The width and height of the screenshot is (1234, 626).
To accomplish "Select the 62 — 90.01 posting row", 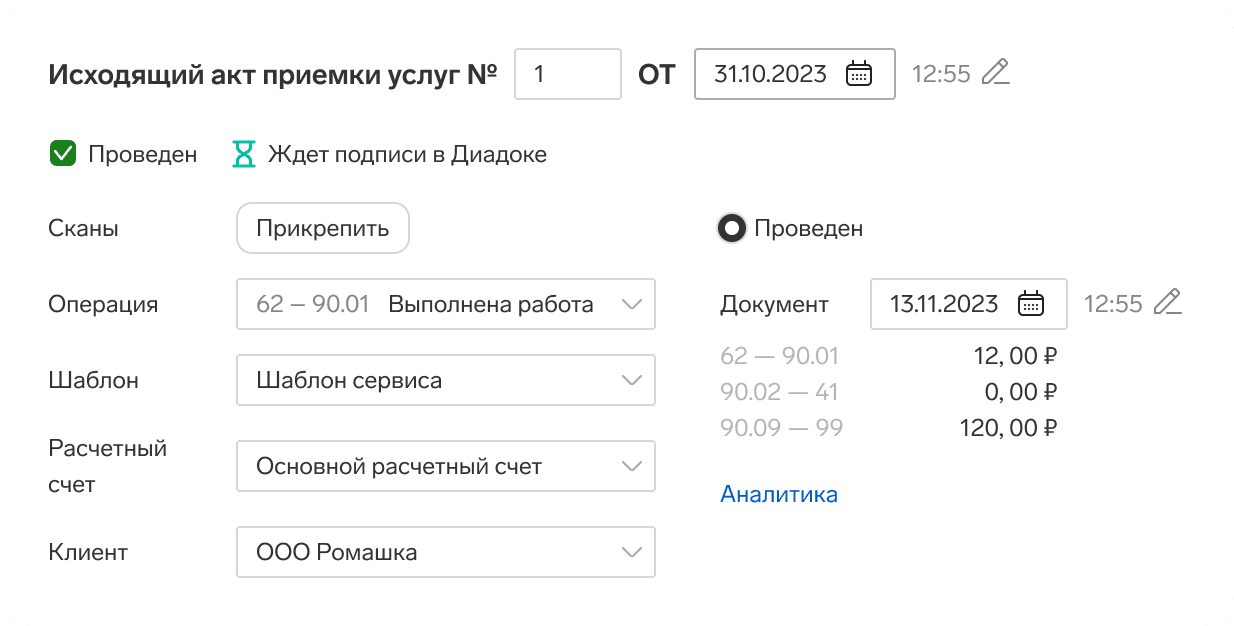I will tap(780, 356).
